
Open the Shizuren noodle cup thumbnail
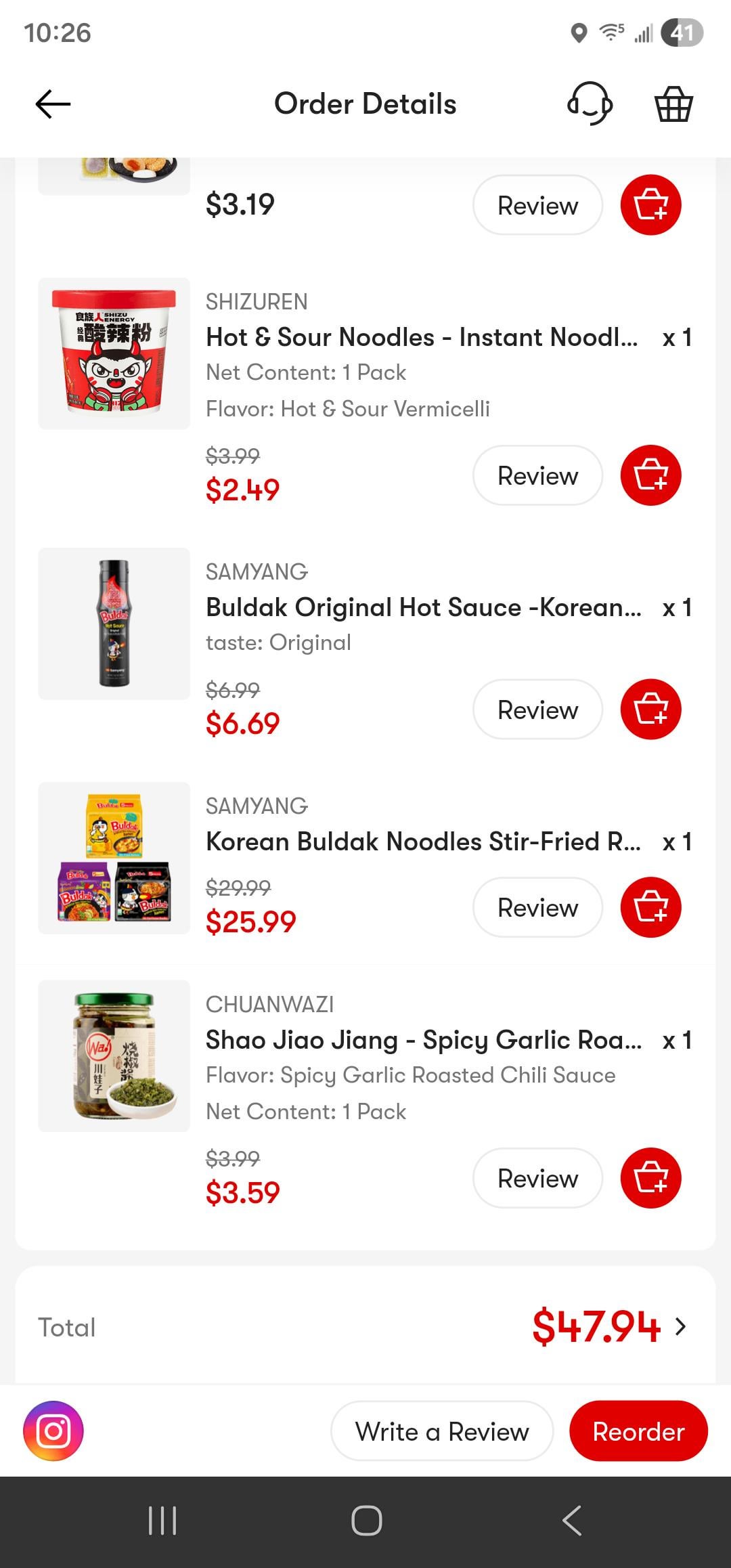pos(114,353)
